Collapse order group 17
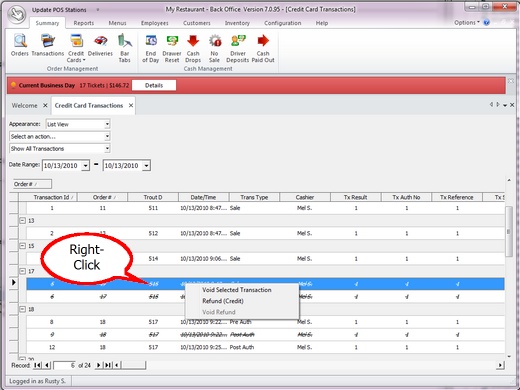The width and height of the screenshot is (520, 390). [x=22, y=271]
